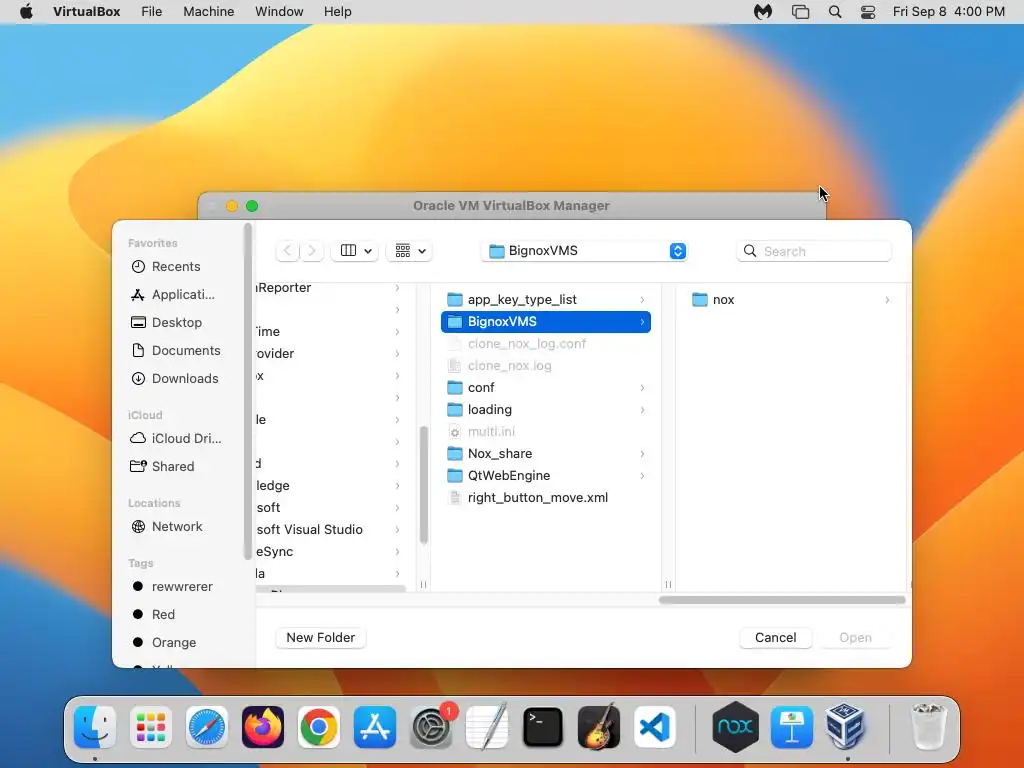Select the 'eSync' folder row

(x=330, y=552)
